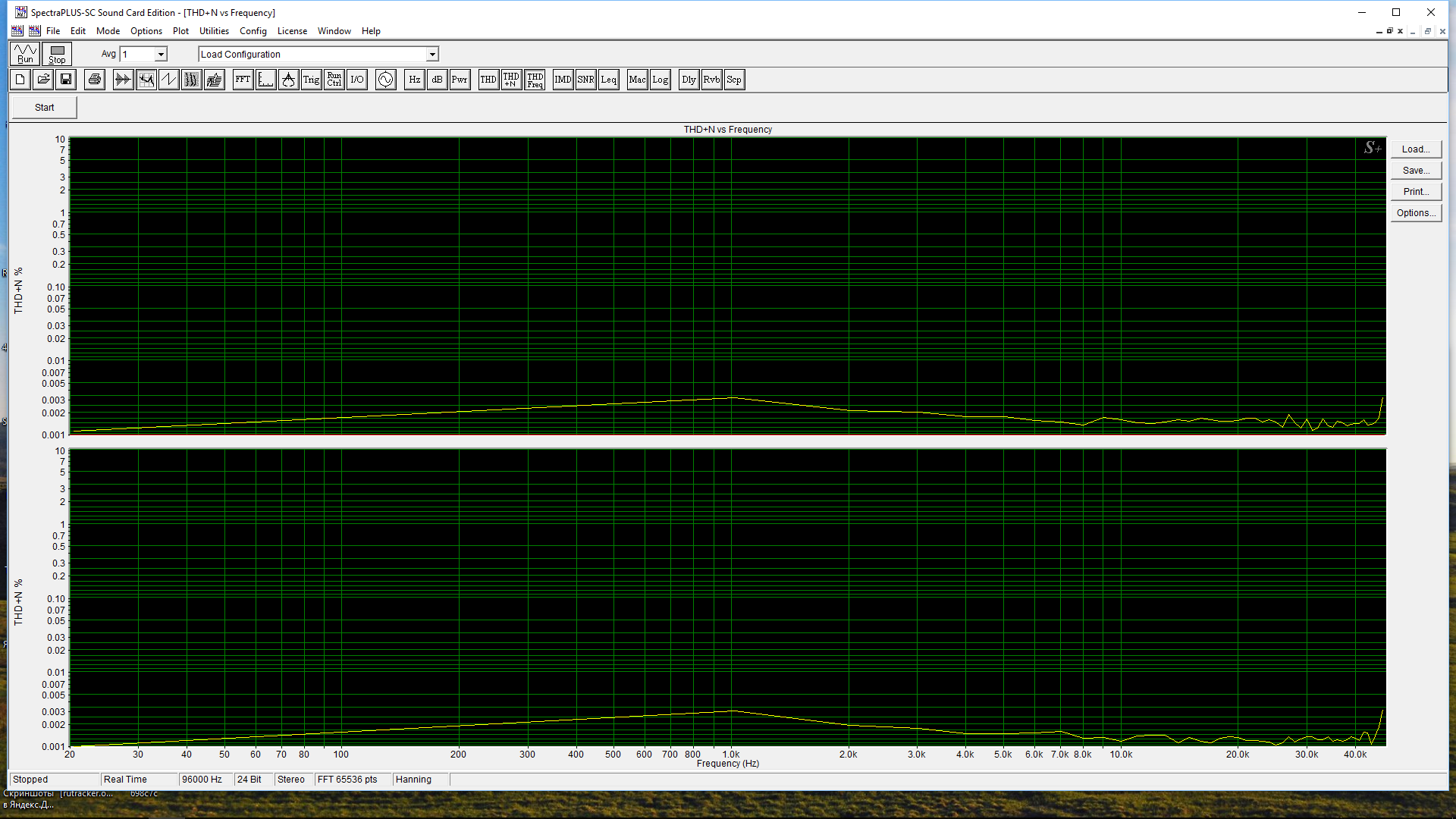
Task: Click the IMD measurement icon
Action: [x=563, y=80]
